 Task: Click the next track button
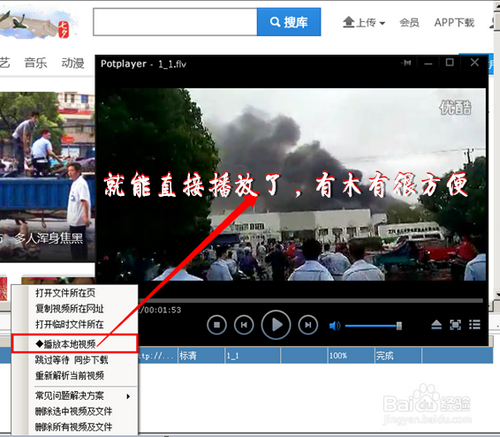coord(308,325)
